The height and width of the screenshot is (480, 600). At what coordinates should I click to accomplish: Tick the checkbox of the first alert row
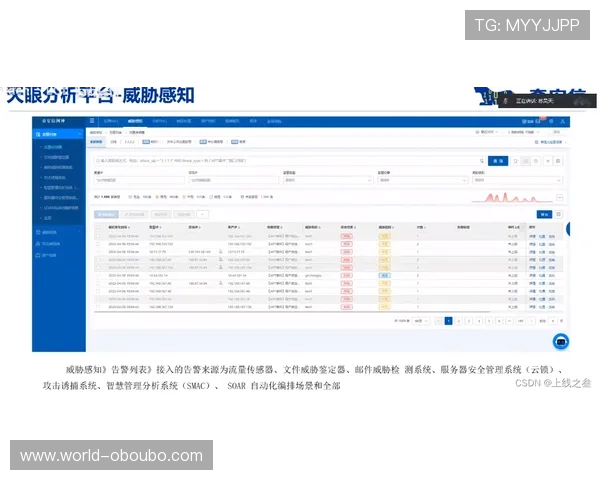click(98, 236)
